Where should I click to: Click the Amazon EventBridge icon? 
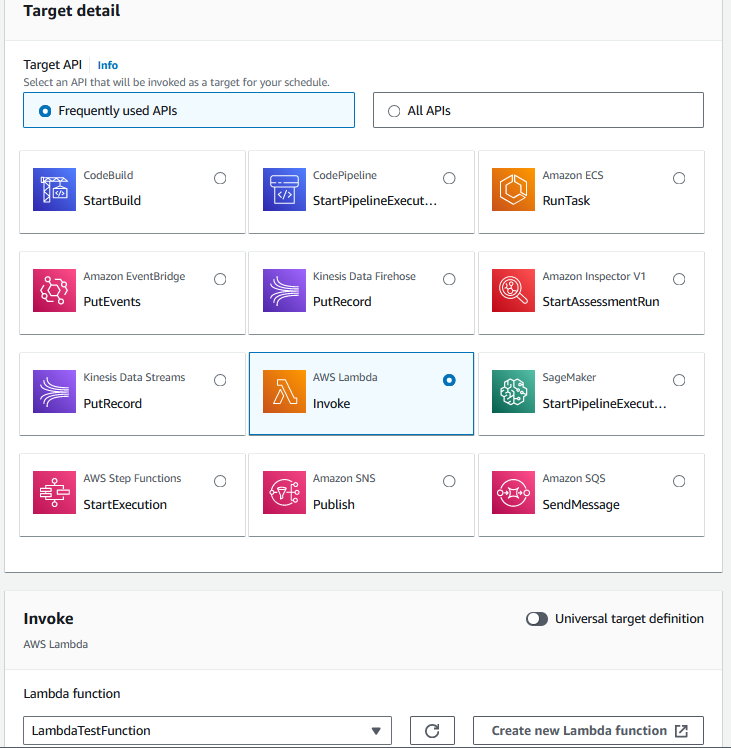coord(54,291)
